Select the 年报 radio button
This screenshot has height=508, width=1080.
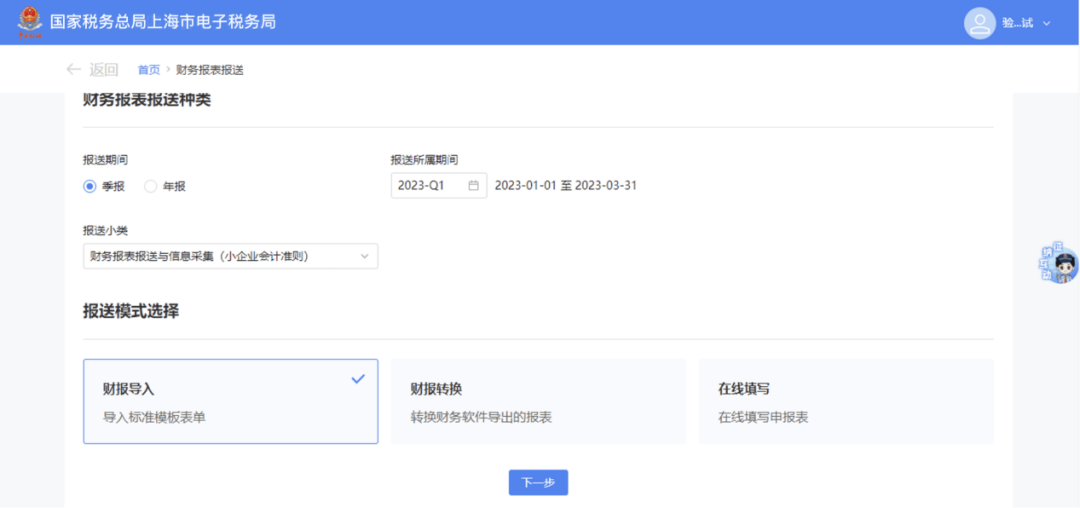tap(151, 186)
